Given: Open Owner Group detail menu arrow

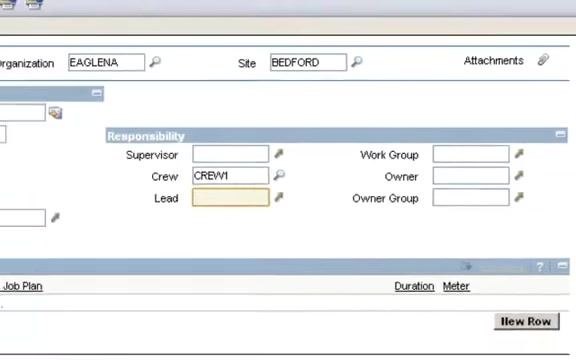Looking at the screenshot, I should pos(519,197).
